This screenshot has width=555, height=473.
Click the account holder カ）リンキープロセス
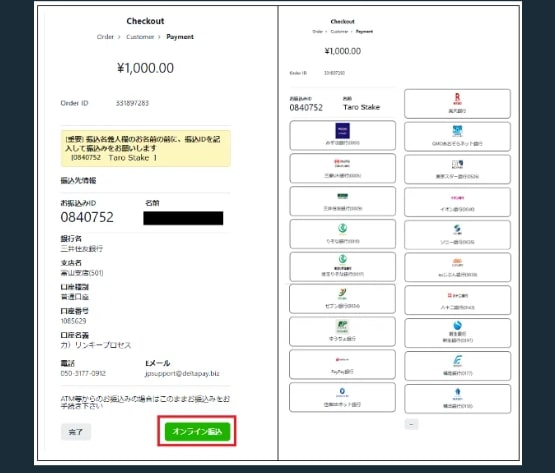coord(96,345)
